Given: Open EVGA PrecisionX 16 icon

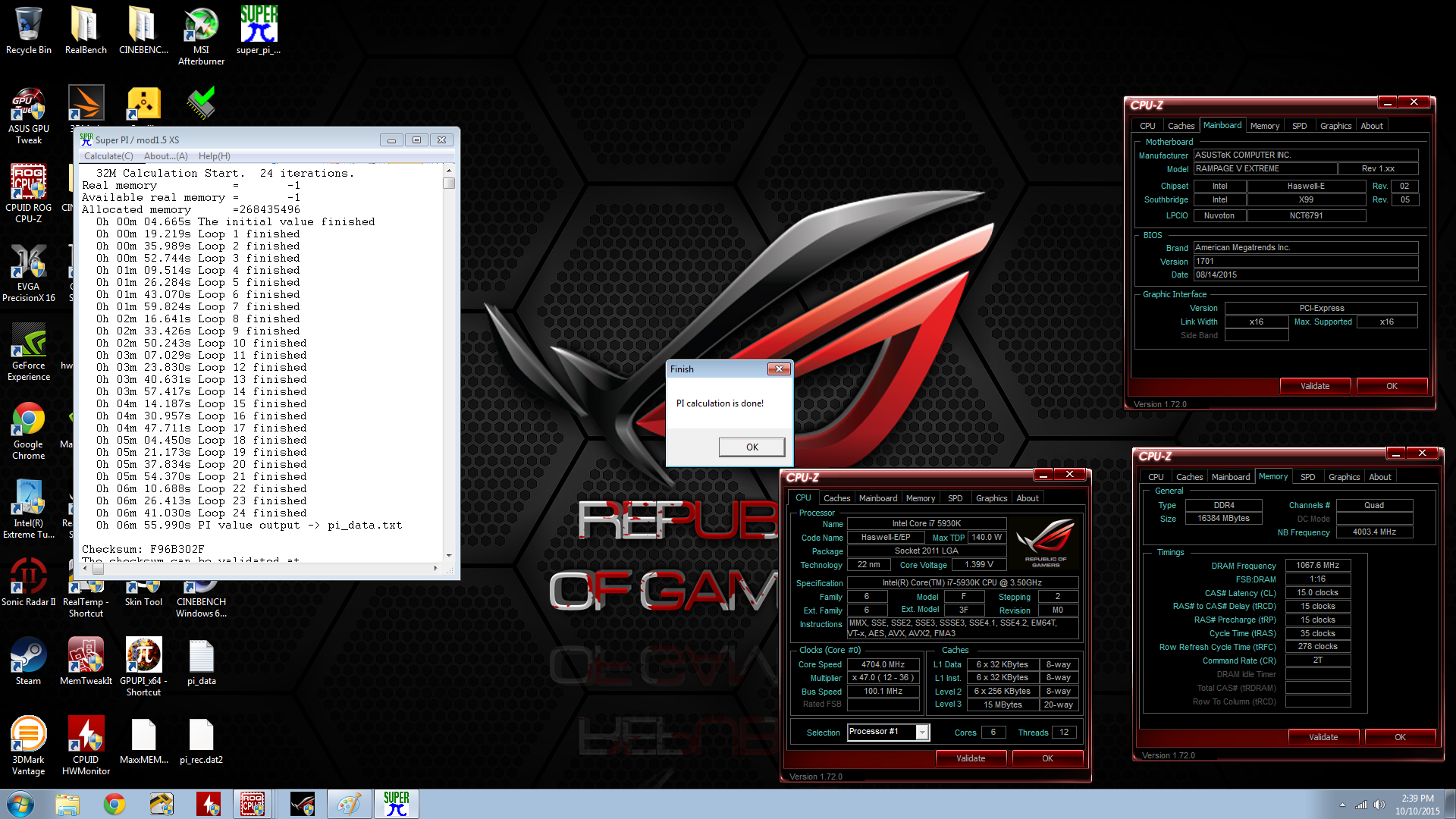Looking at the screenshot, I should pos(29,273).
